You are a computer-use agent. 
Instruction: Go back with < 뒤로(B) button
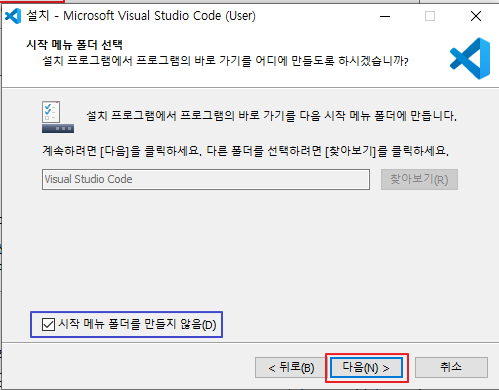pyautogui.click(x=291, y=368)
